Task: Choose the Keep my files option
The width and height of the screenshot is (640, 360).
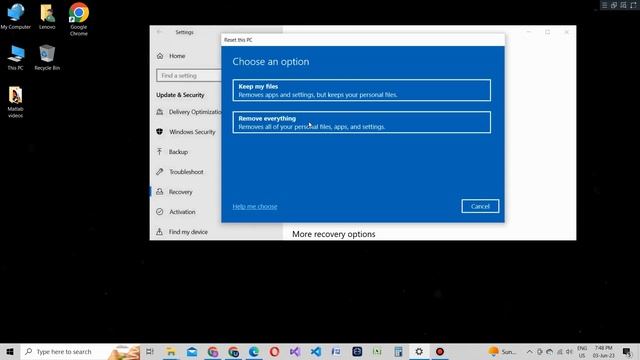Action: pos(362,90)
